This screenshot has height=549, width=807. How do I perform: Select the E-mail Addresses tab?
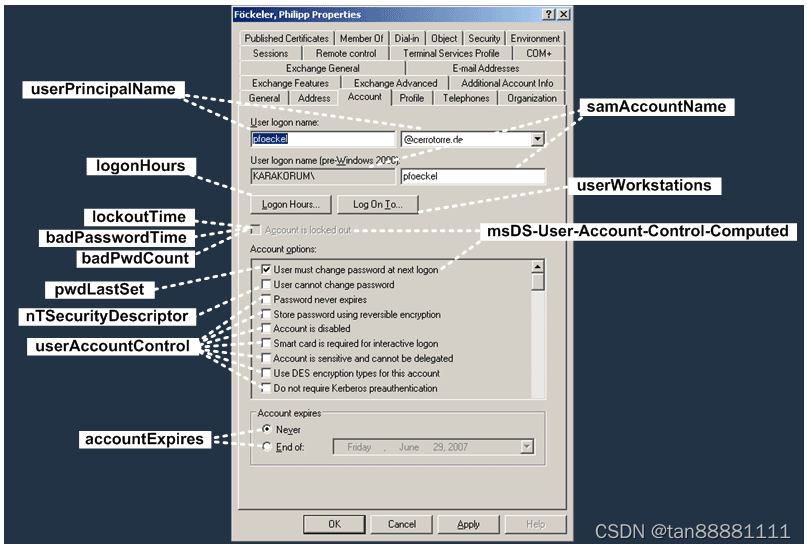tap(486, 68)
